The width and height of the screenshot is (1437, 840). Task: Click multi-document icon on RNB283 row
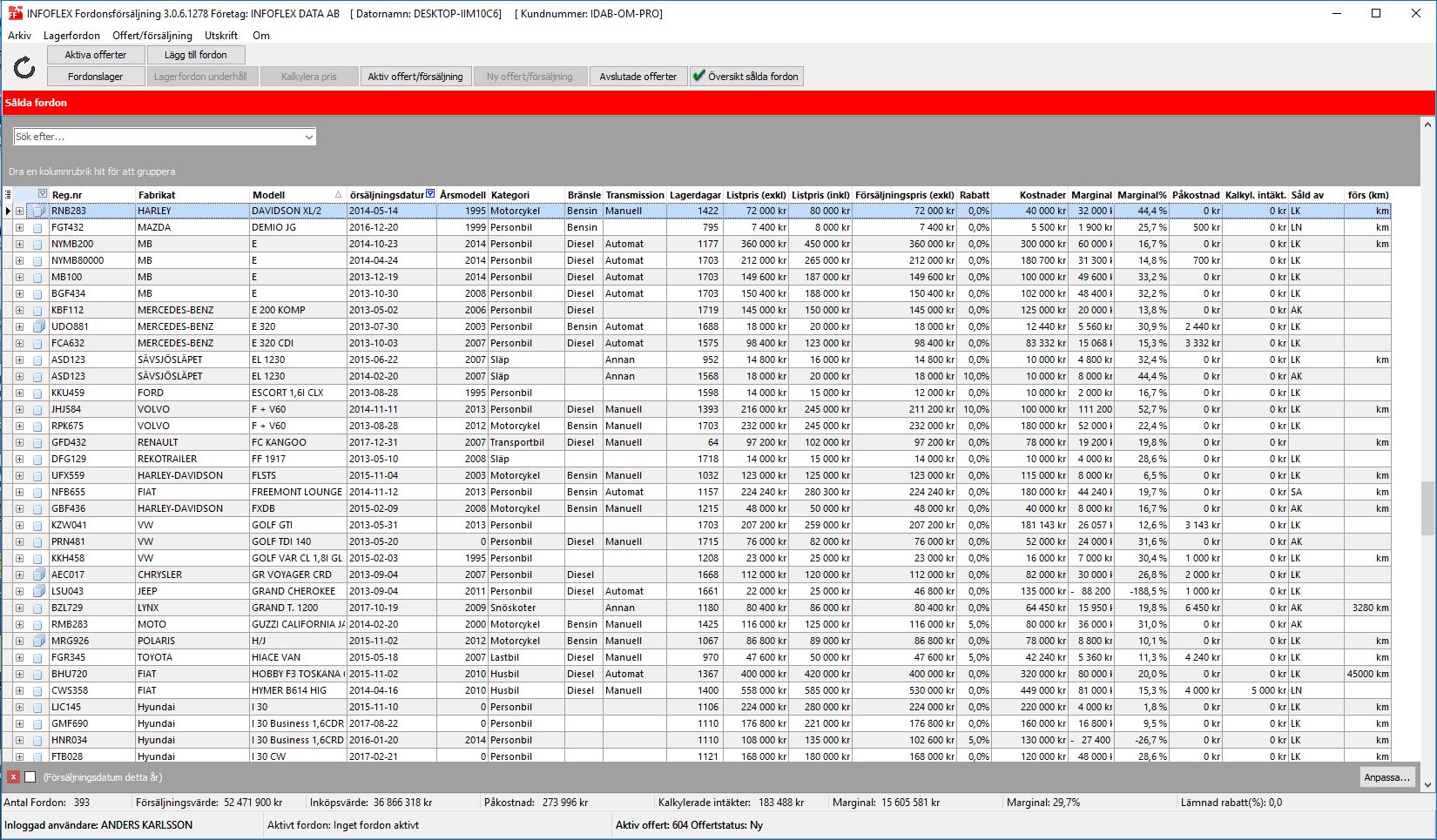pyautogui.click(x=38, y=211)
